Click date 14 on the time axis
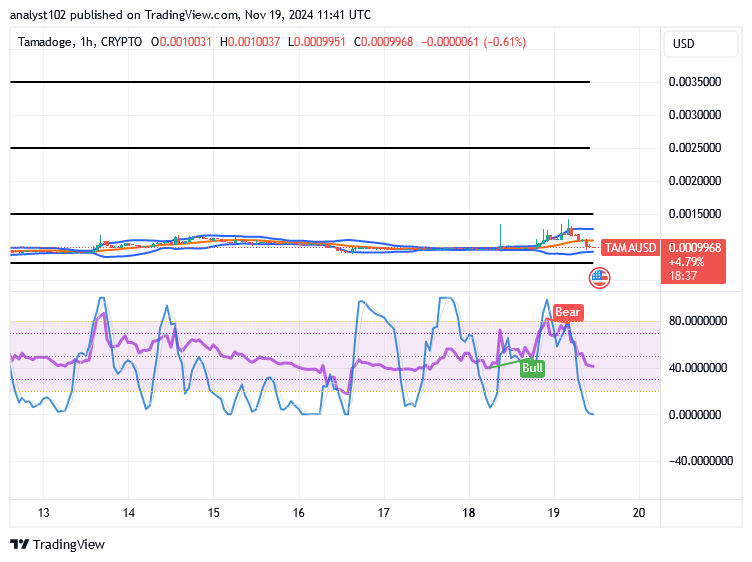Screen dimensions: 752x562 (x=129, y=513)
